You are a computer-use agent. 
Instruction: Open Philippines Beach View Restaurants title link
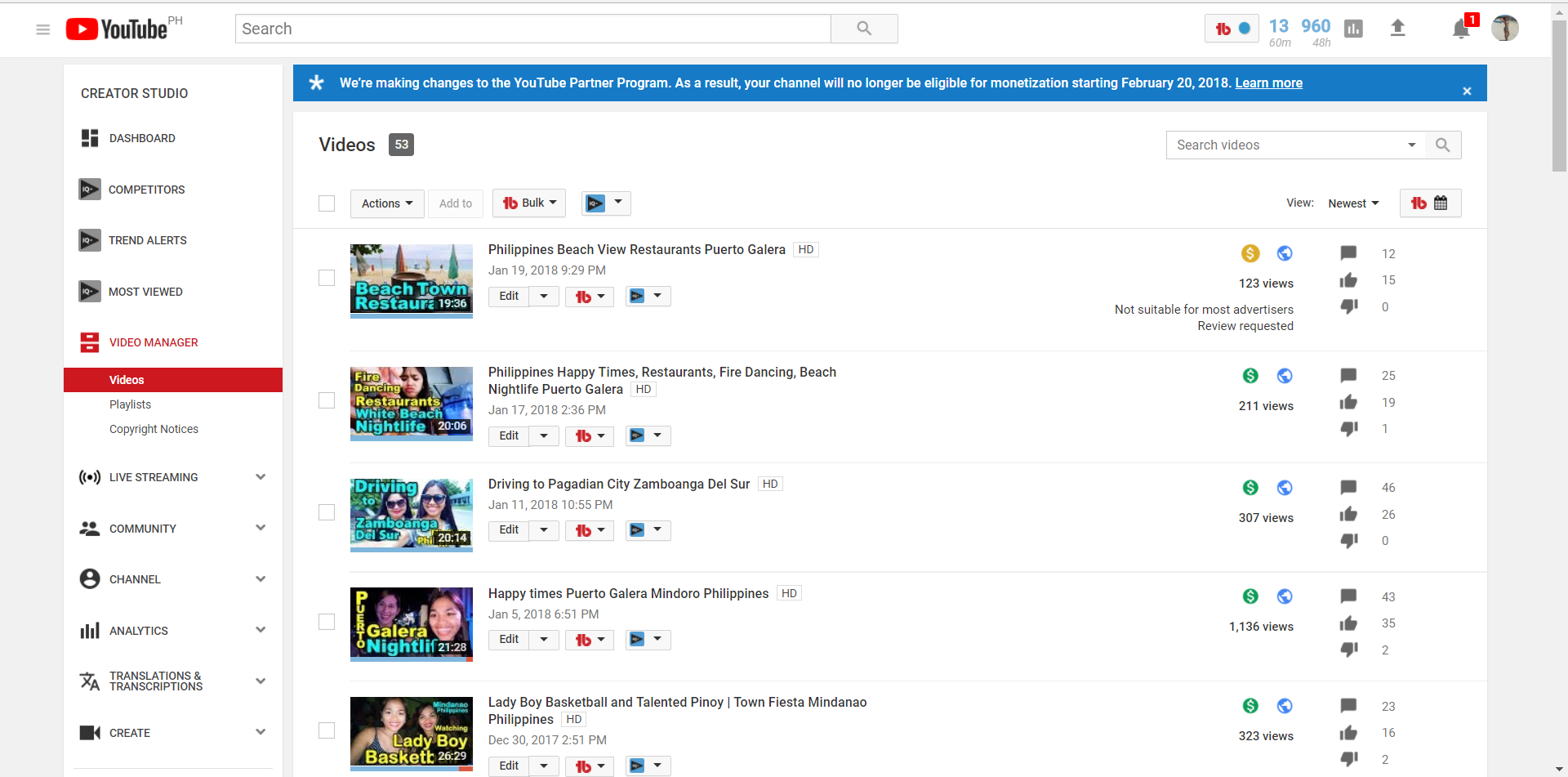[637, 249]
